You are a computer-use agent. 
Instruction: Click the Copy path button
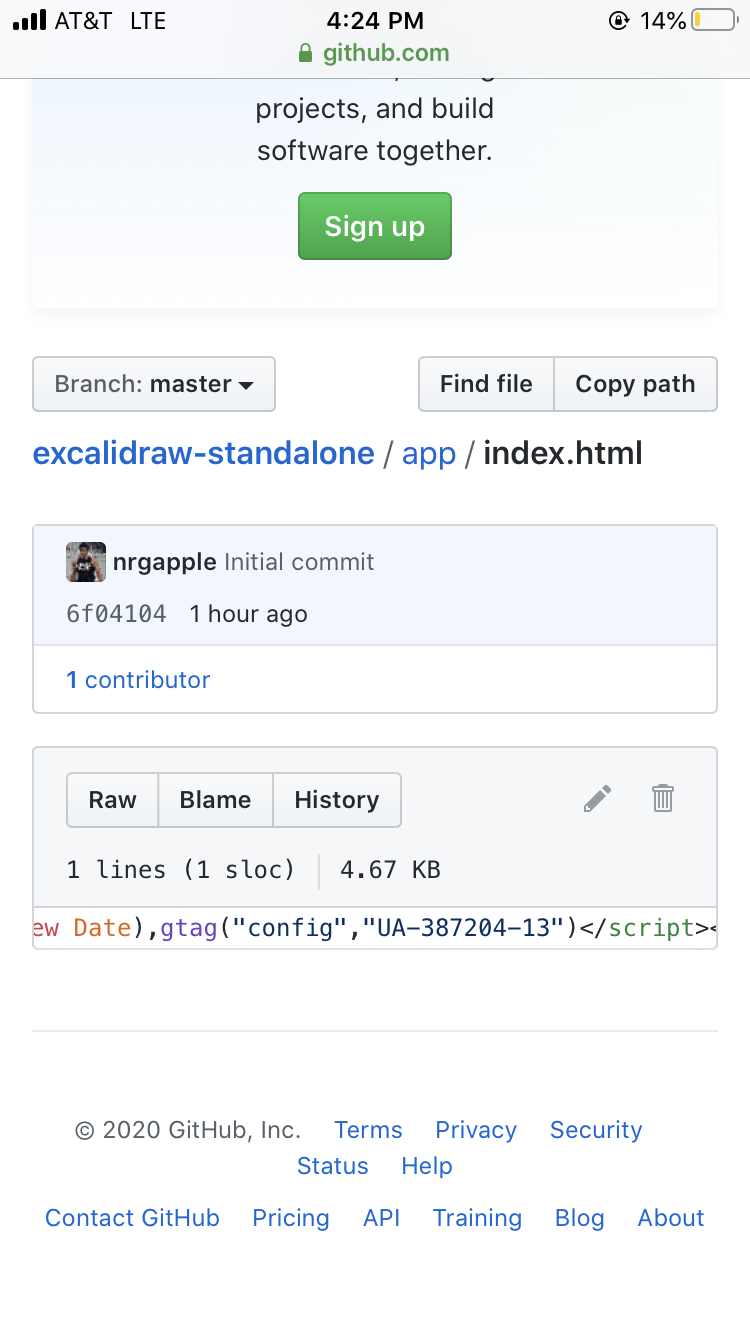(635, 384)
